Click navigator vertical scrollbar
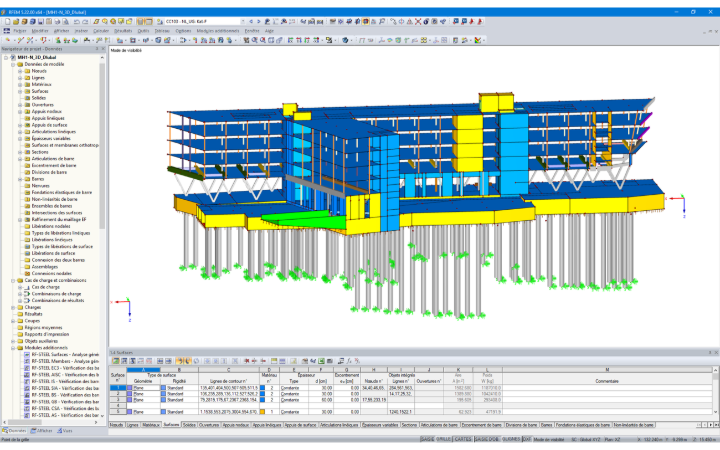 (102, 147)
